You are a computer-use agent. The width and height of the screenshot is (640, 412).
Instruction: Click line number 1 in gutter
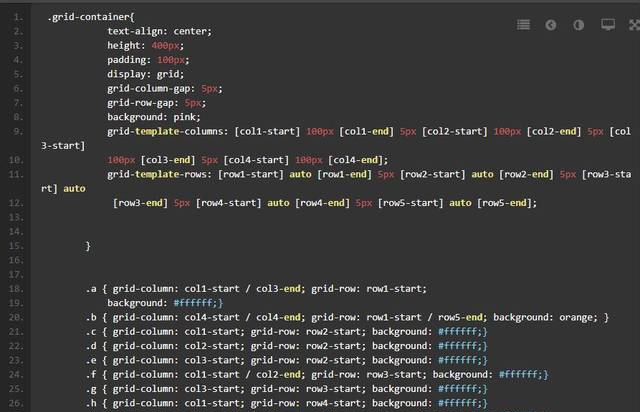18,17
